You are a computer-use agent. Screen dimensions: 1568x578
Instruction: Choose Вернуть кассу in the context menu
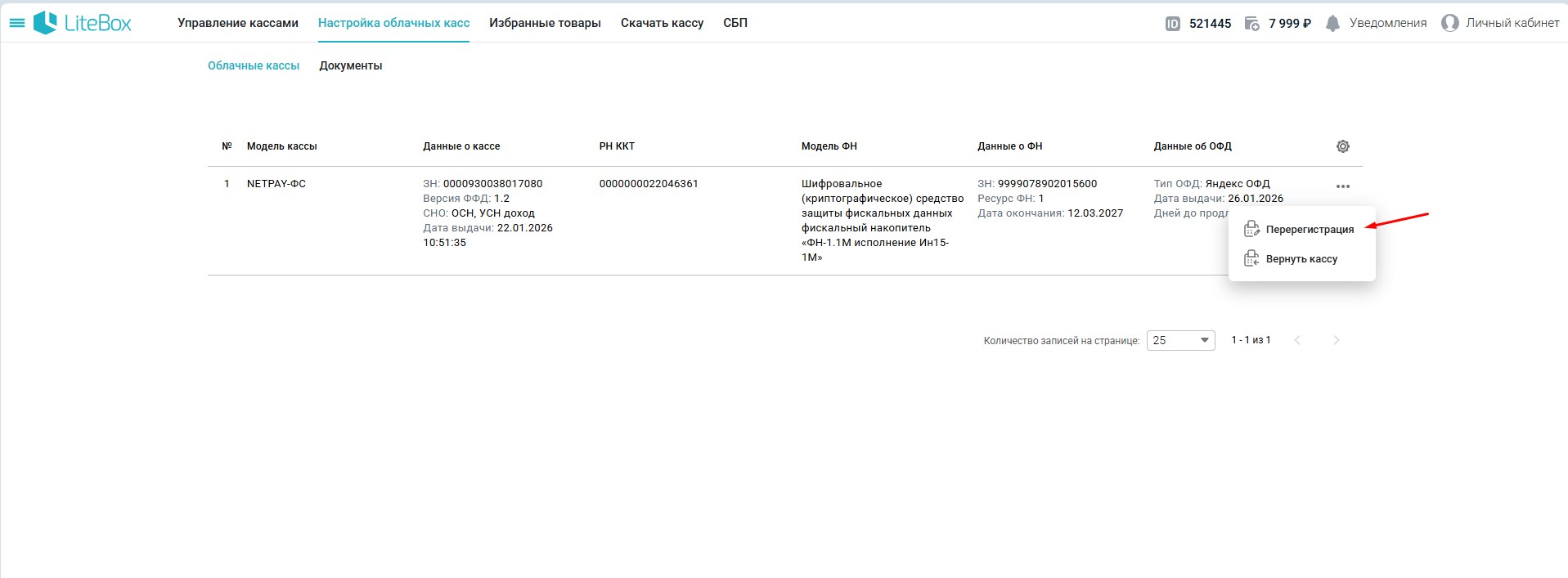click(x=1301, y=259)
